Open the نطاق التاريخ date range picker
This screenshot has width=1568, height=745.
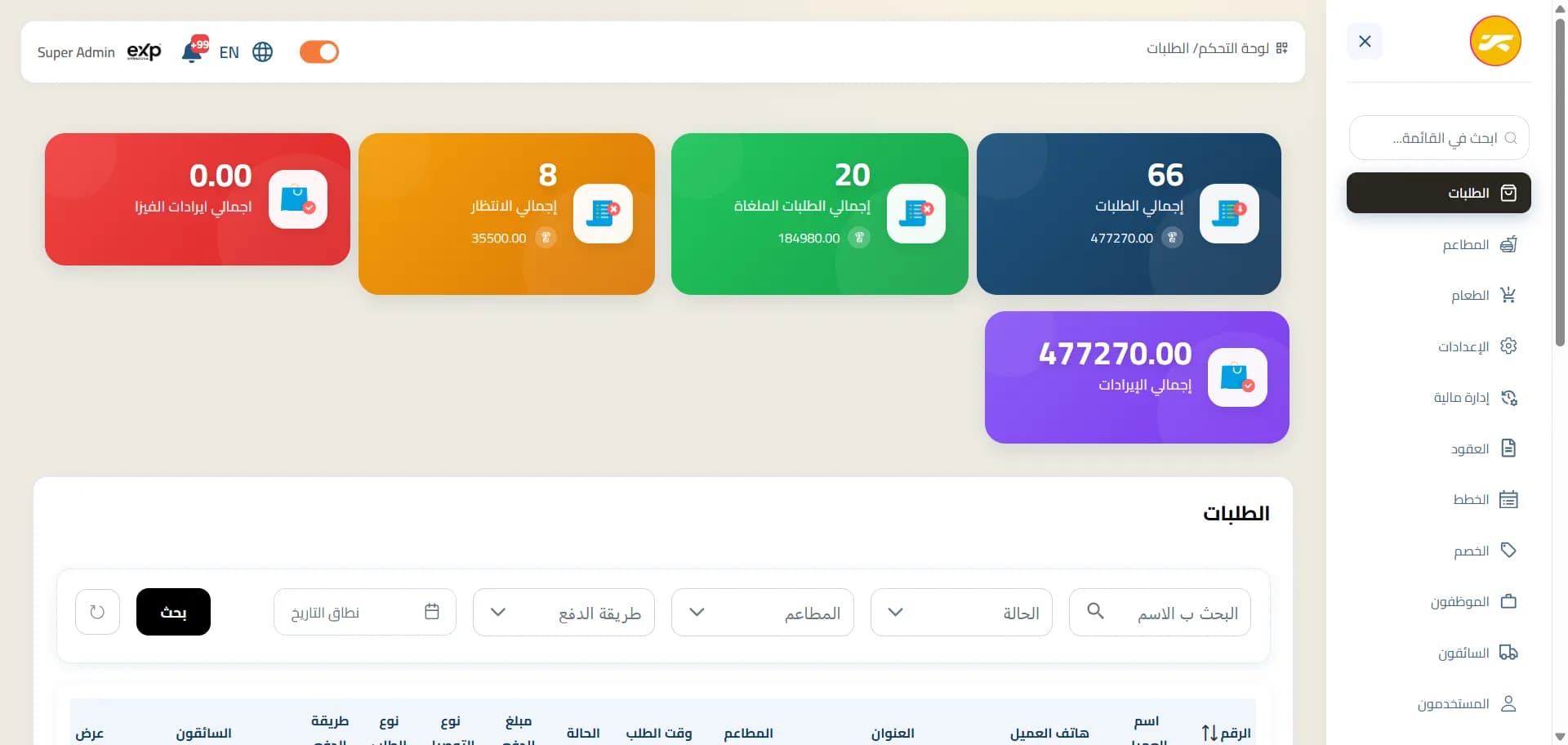(x=364, y=612)
